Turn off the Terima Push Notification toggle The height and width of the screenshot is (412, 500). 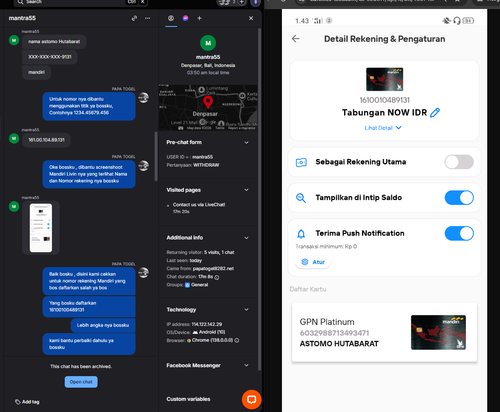click(x=459, y=233)
